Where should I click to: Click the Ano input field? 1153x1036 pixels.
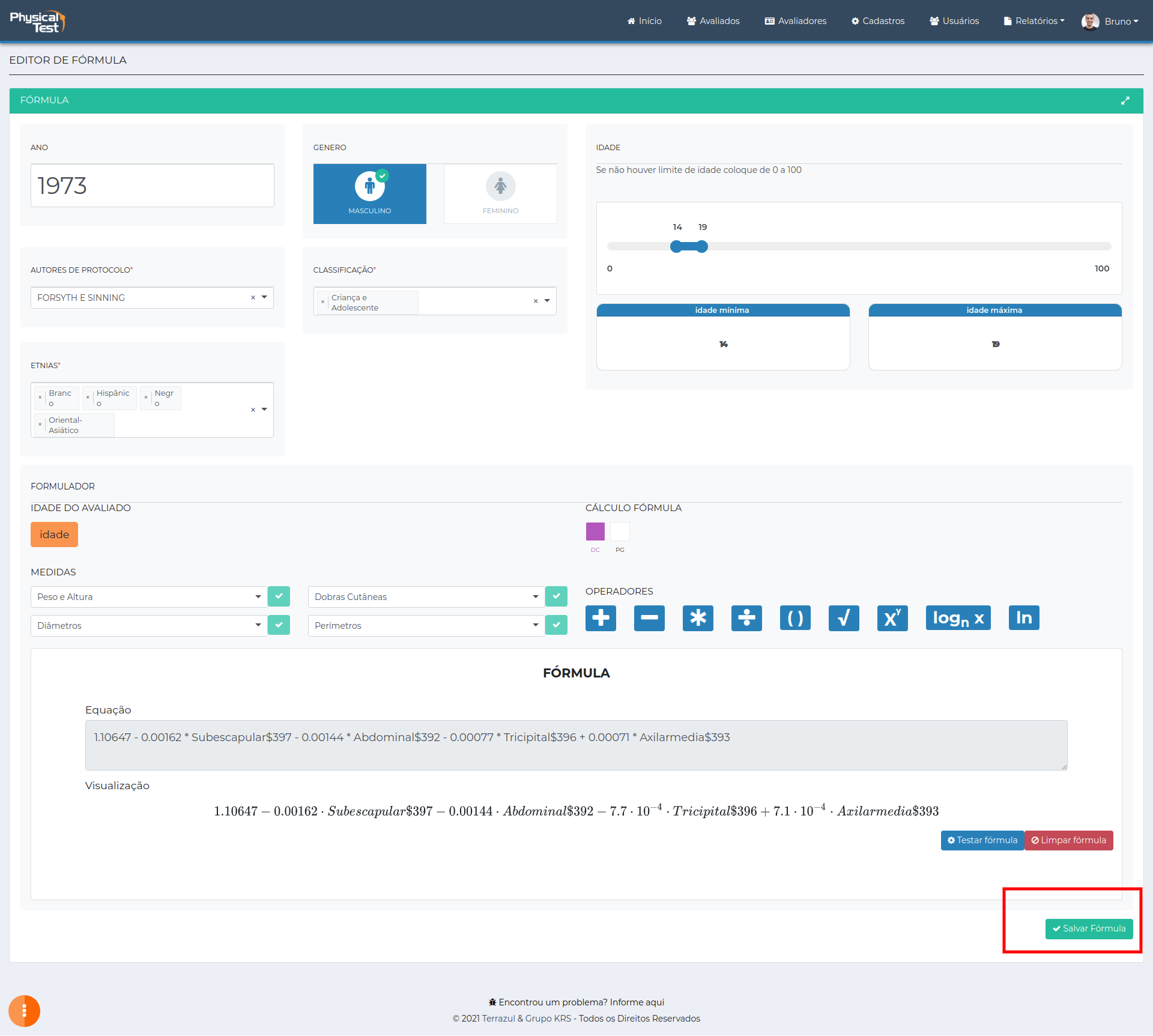pyautogui.click(x=153, y=186)
